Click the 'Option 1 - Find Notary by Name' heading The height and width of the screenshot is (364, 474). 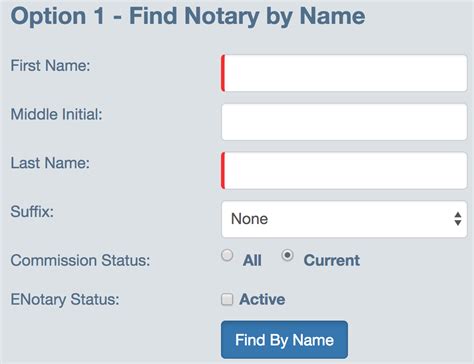(188, 16)
